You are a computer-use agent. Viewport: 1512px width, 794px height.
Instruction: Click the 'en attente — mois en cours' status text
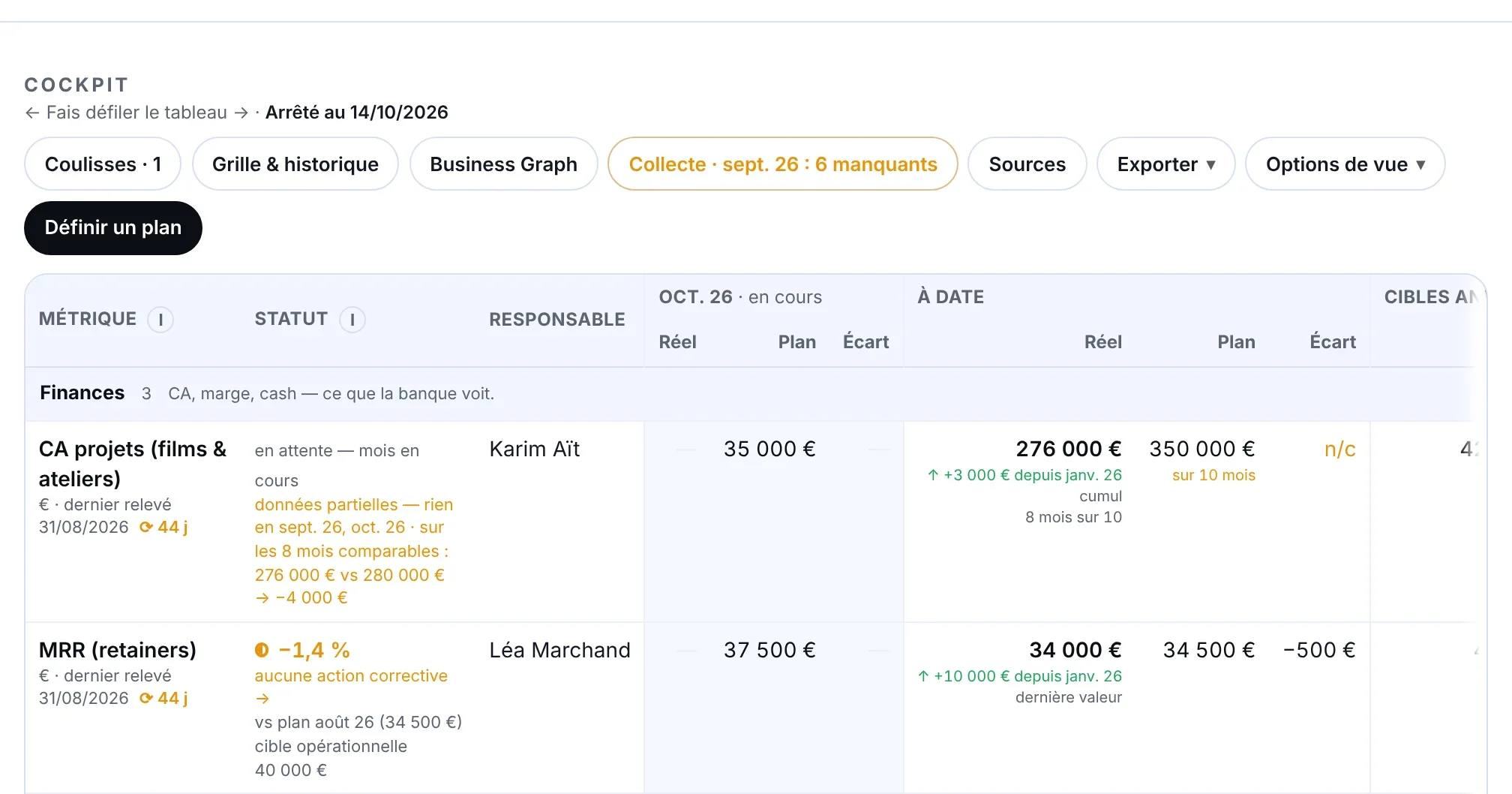coord(337,465)
